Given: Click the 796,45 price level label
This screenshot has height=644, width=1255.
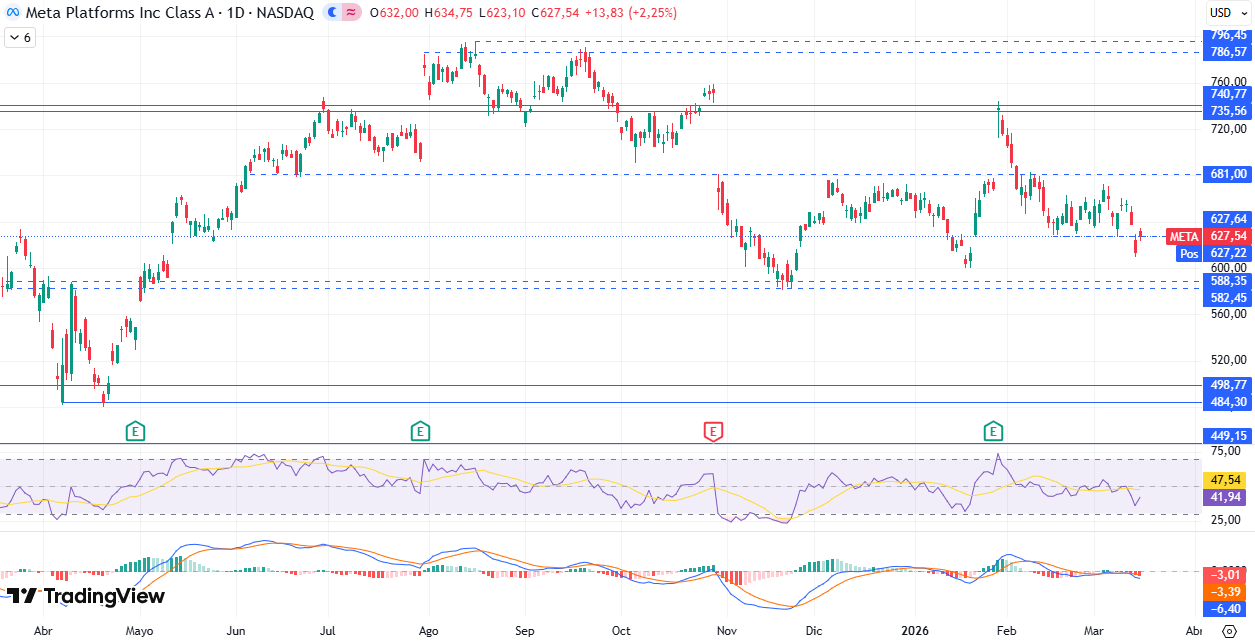Looking at the screenshot, I should [x=1227, y=35].
